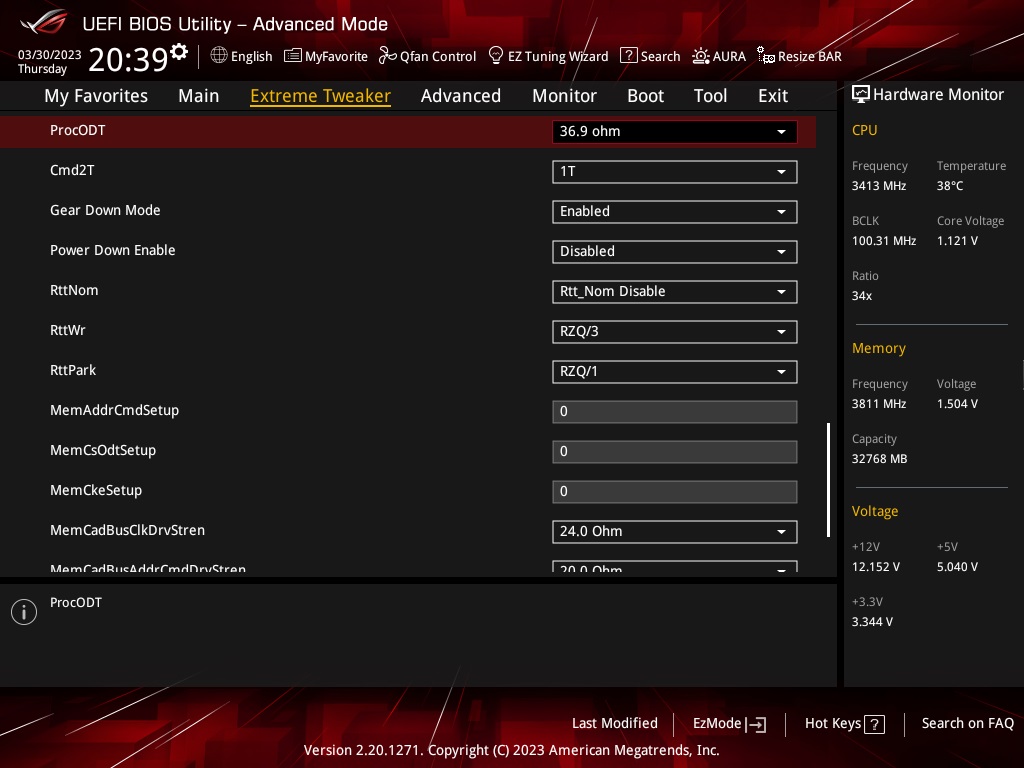Open the MemCadBusClkDrvStren 24.0 Ohm dropdown
The height and width of the screenshot is (768, 1024).
point(675,532)
